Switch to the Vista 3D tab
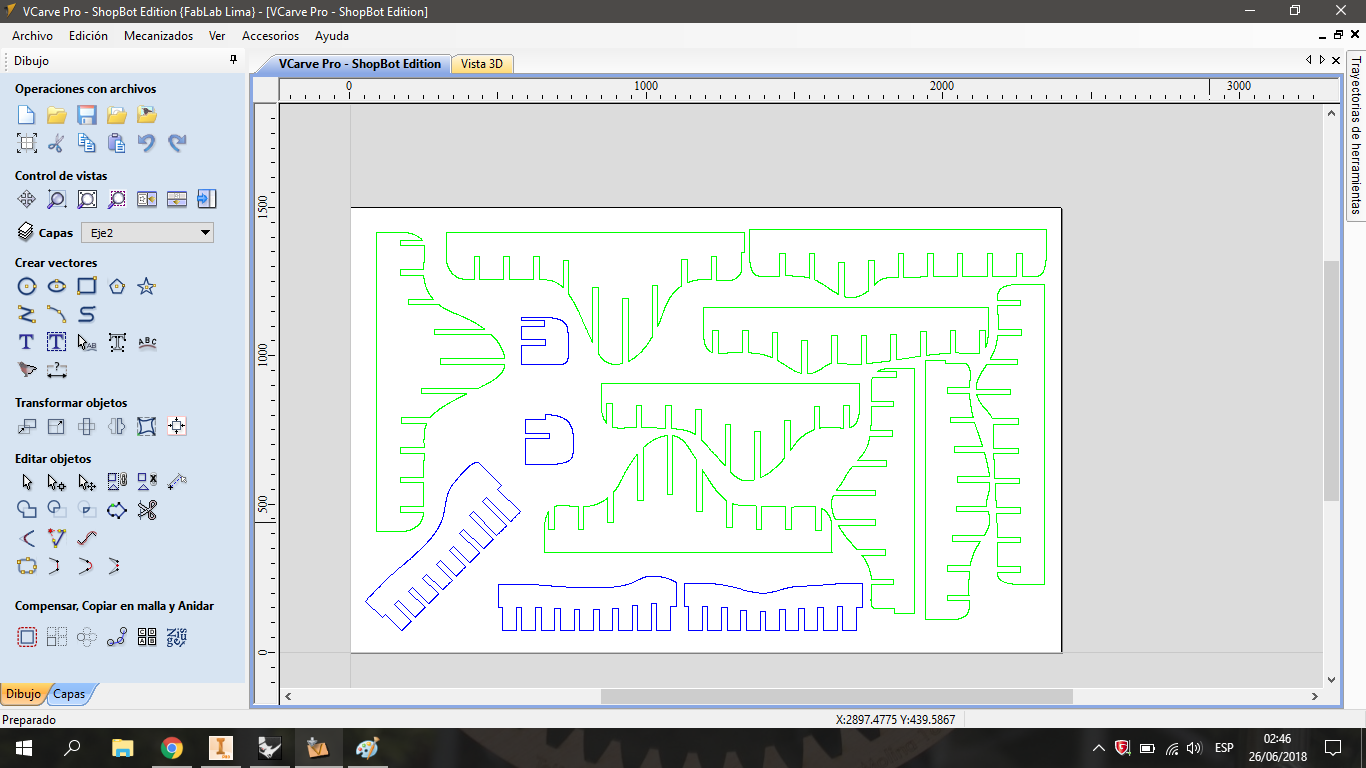Screen dimensions: 1366x768 tap(482, 64)
